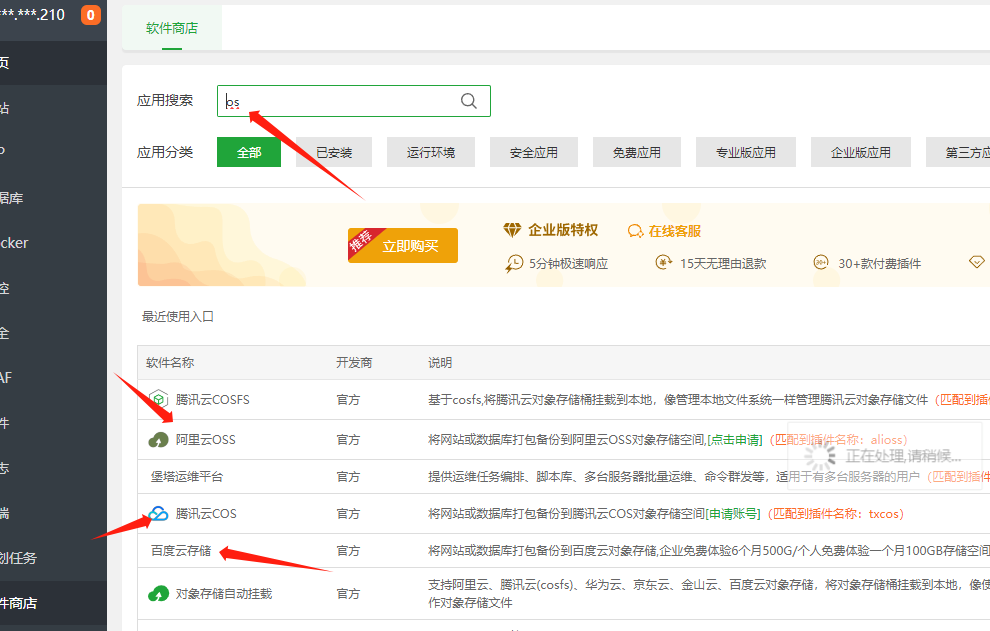Click the 30+款付费插件 icon

[821, 262]
